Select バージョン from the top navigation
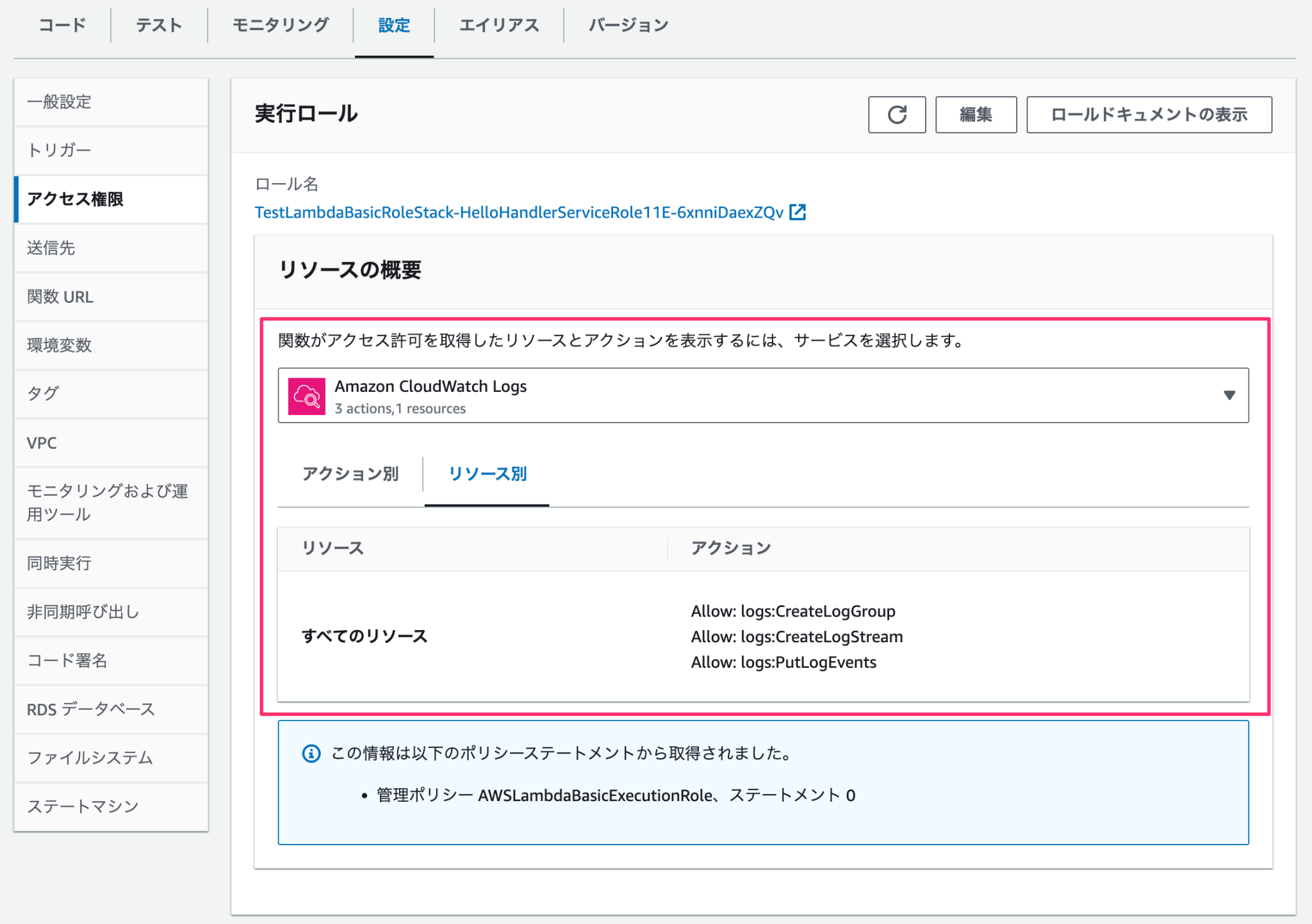 point(627,25)
